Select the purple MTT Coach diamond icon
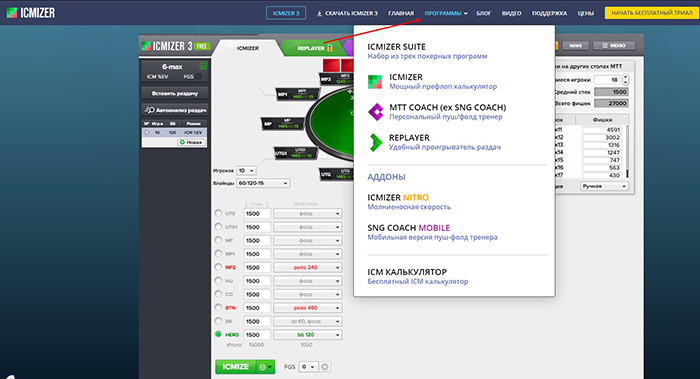 [375, 112]
